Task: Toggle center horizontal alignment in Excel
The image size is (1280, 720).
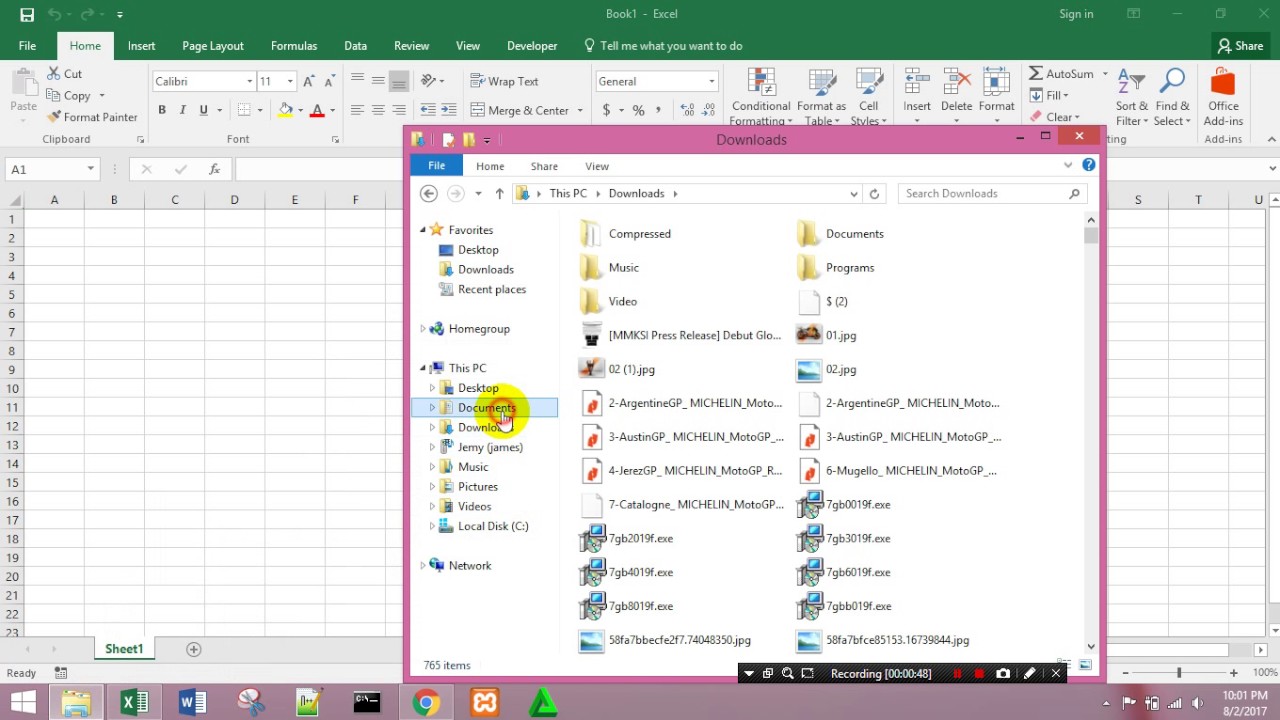Action: pyautogui.click(x=378, y=110)
